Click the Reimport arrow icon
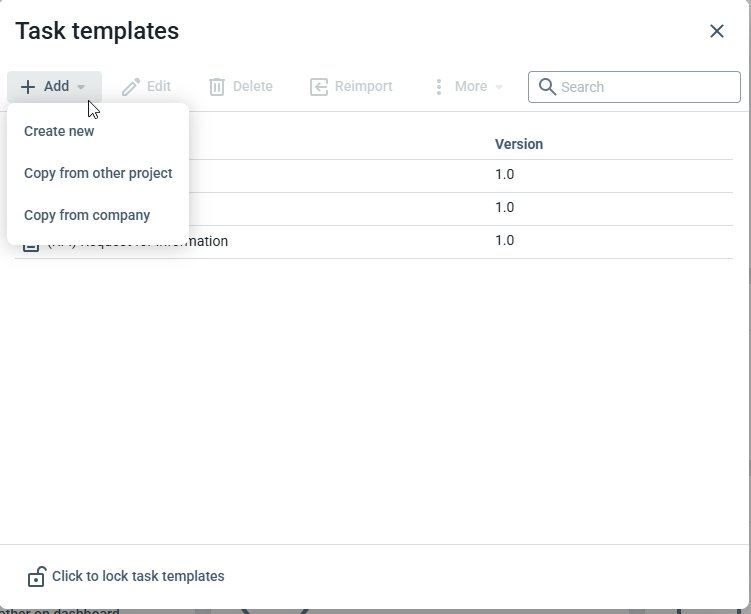Image resolution: width=751 pixels, height=614 pixels. pos(319,87)
